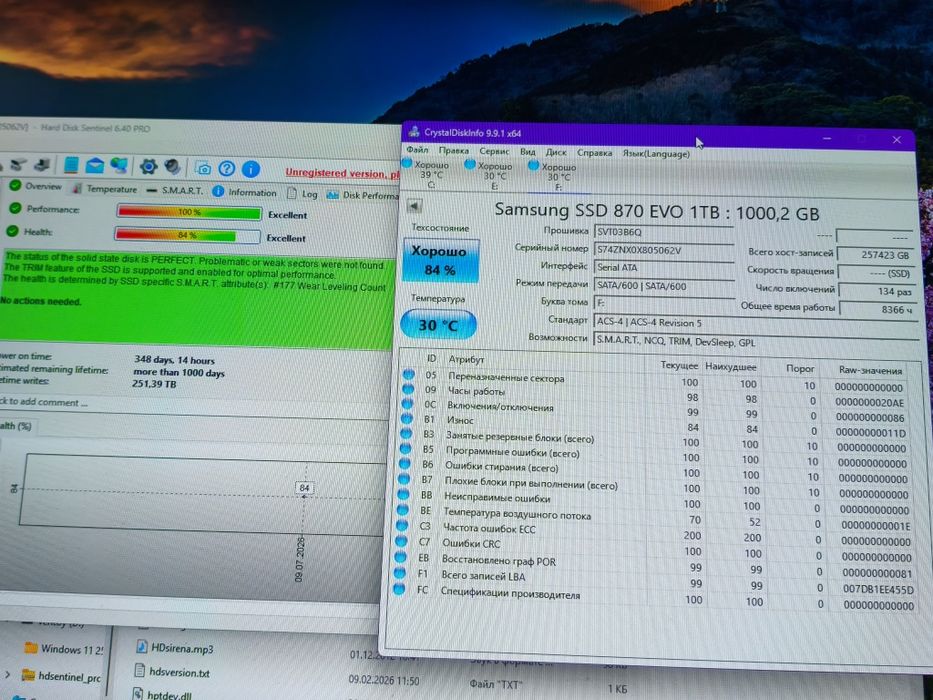Viewport: 933px width, 700px height.
Task: Open the Unregistered version link
Action: tap(342, 173)
